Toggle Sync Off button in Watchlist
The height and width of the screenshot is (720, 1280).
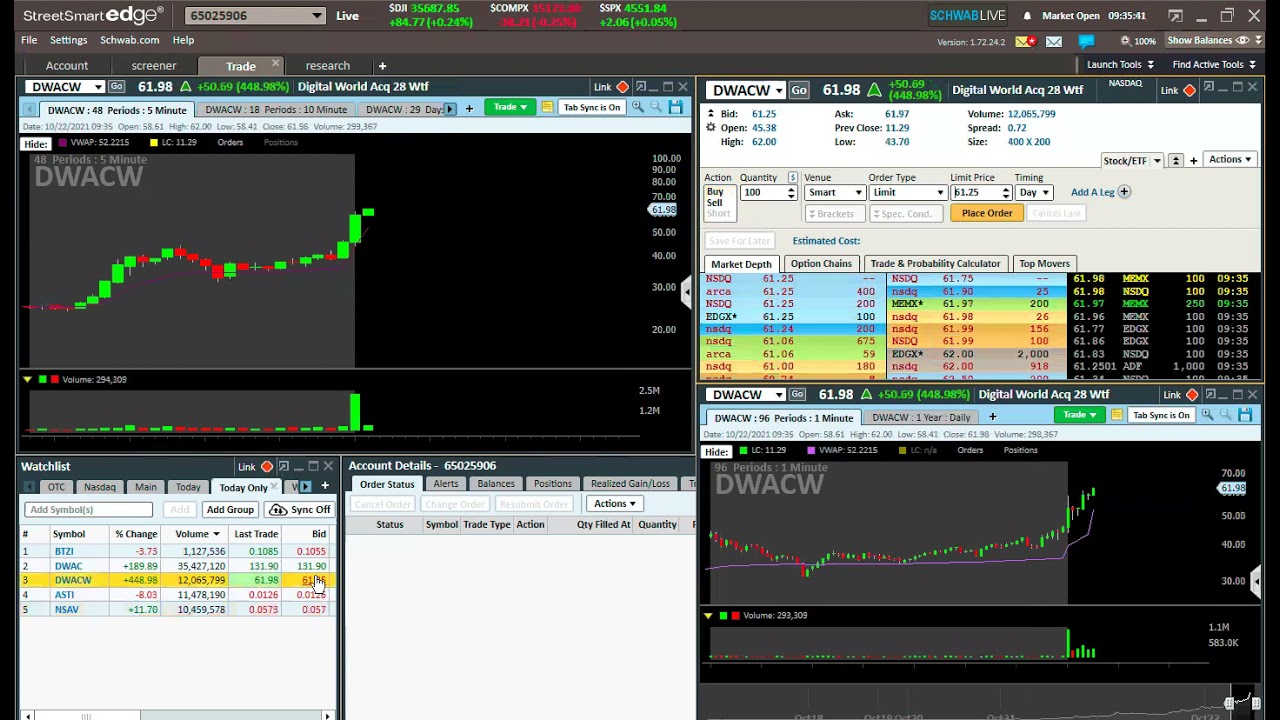[x=299, y=510]
